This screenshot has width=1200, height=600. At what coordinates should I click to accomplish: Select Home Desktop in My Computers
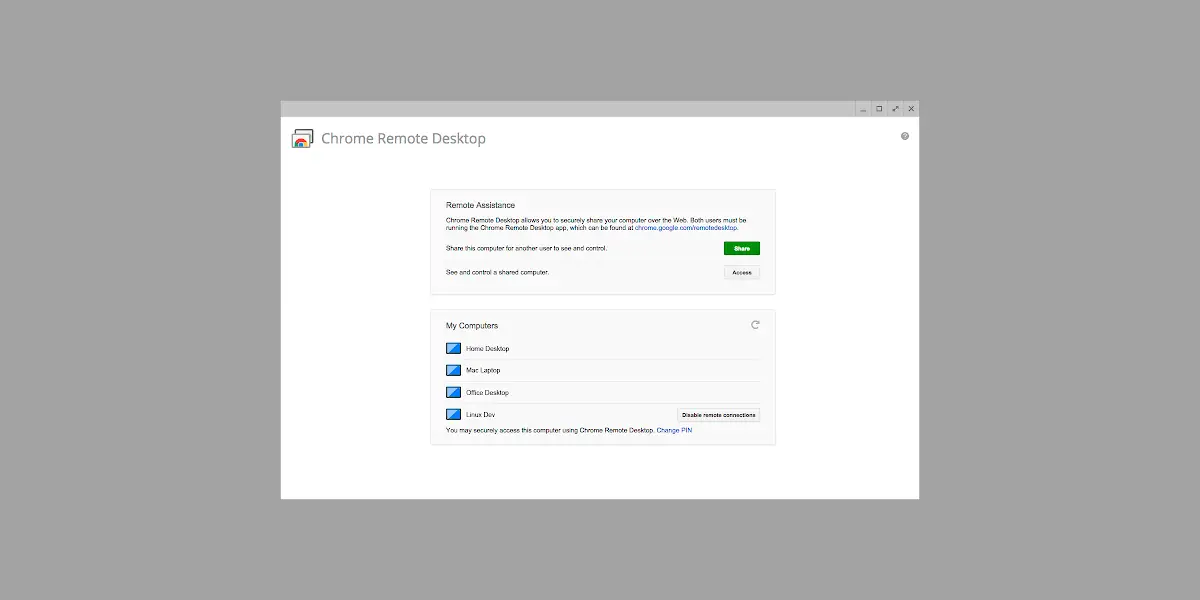[602, 349]
